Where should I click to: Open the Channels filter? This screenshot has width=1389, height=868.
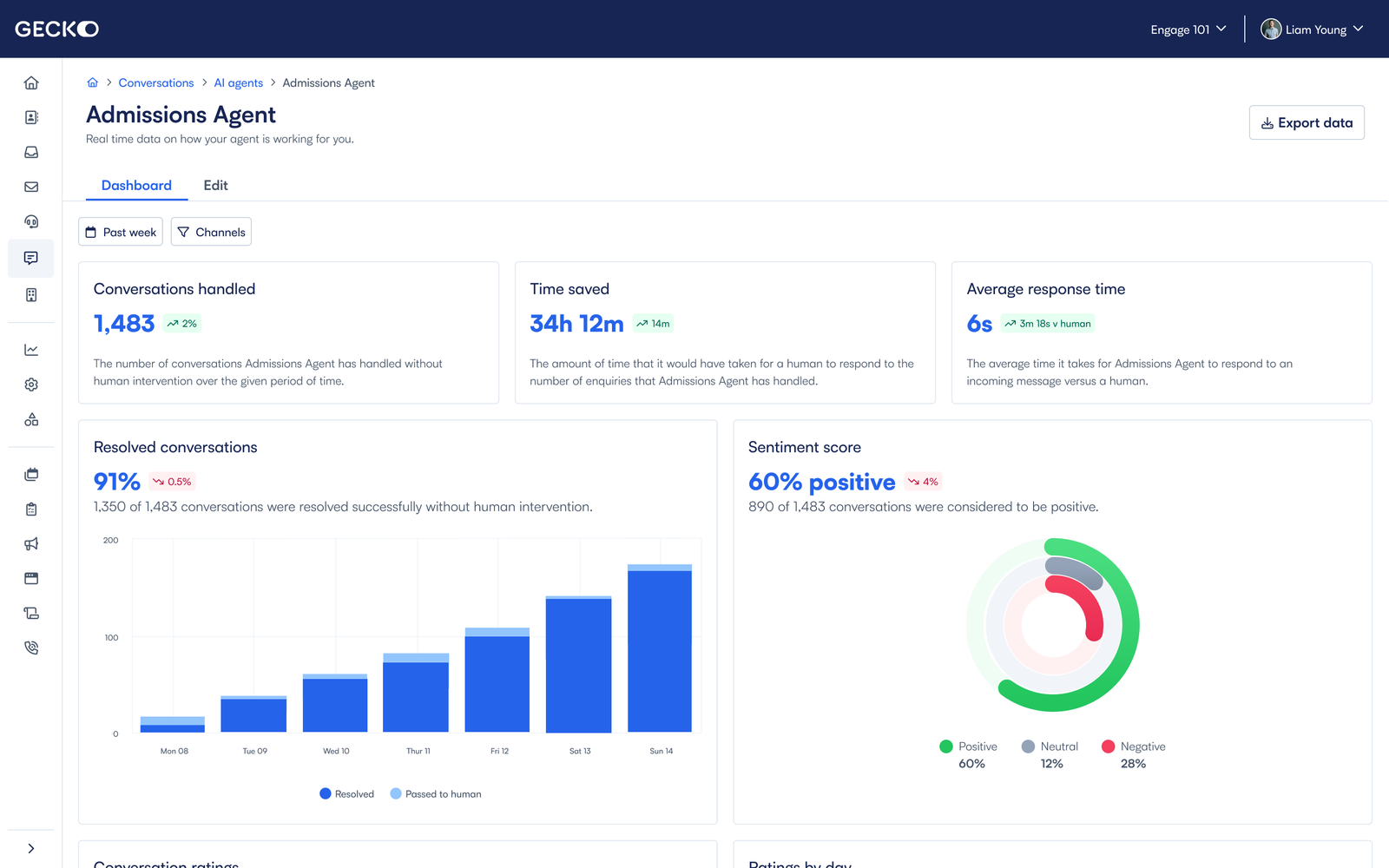211,232
